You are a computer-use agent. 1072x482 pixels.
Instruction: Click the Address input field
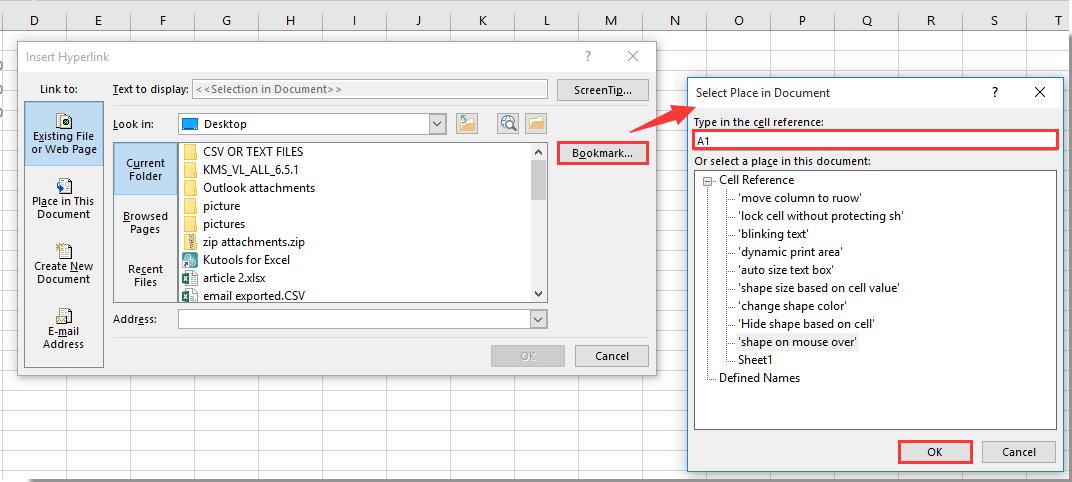point(354,319)
